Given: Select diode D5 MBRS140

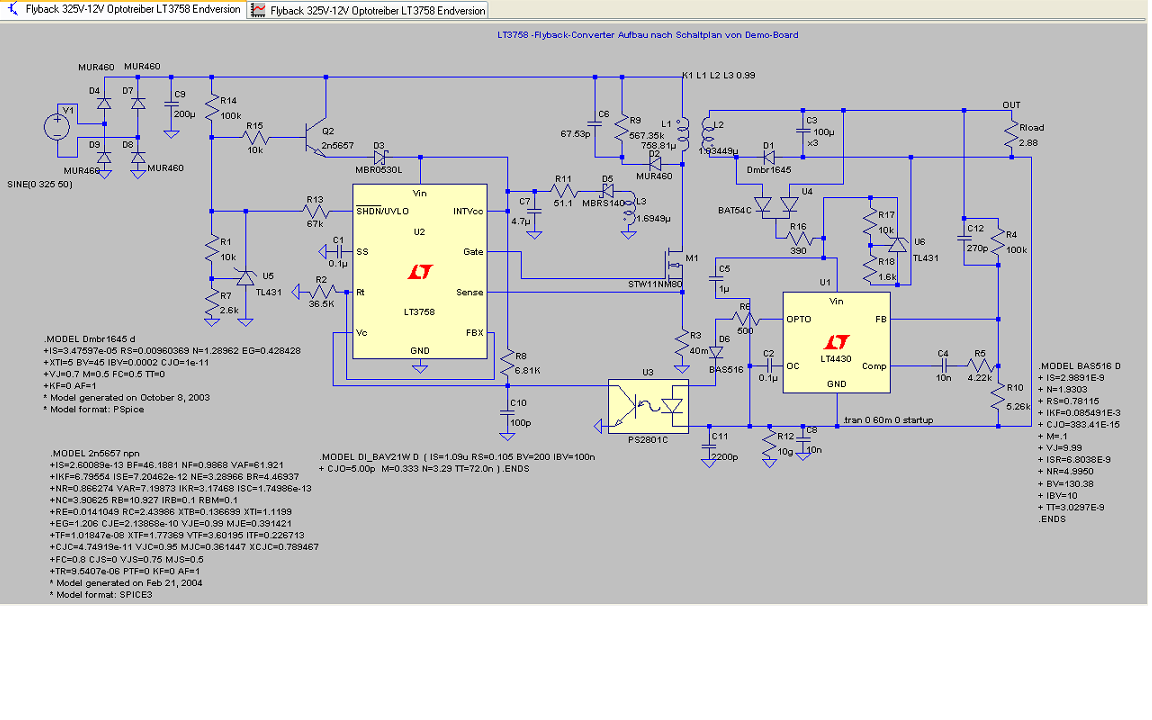Looking at the screenshot, I should point(607,192).
